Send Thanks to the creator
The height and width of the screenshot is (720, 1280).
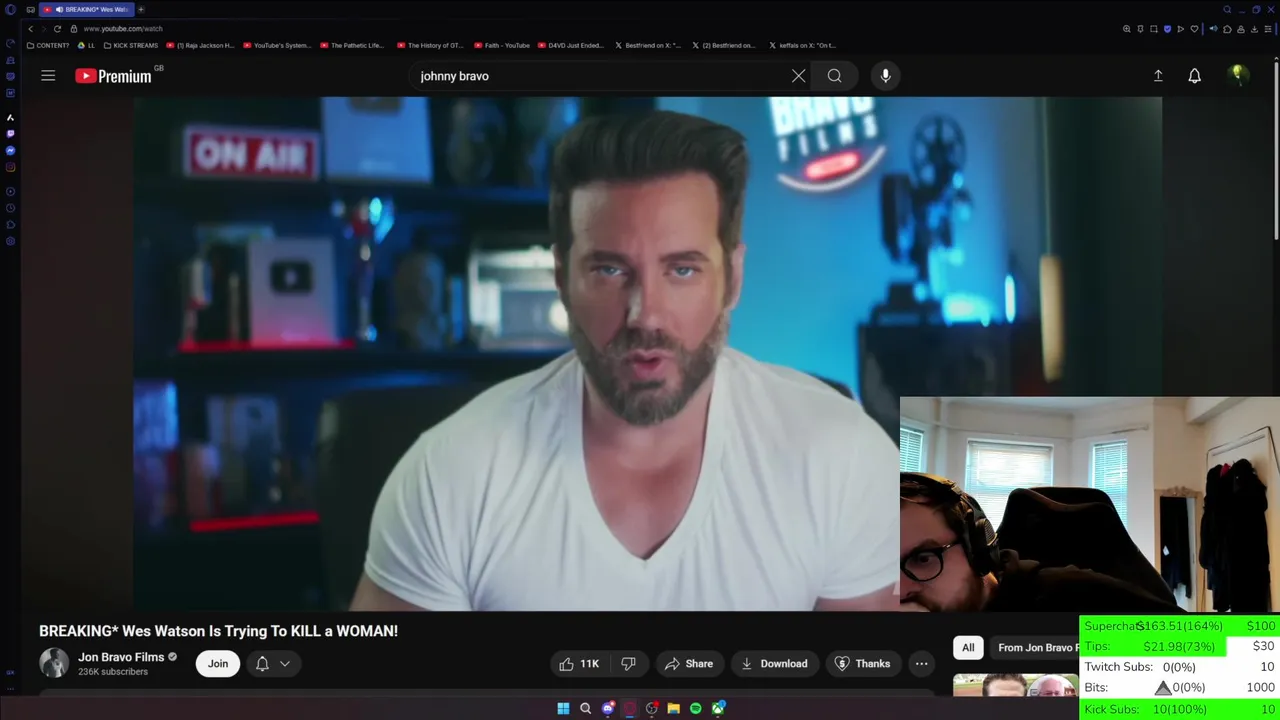[863, 664]
